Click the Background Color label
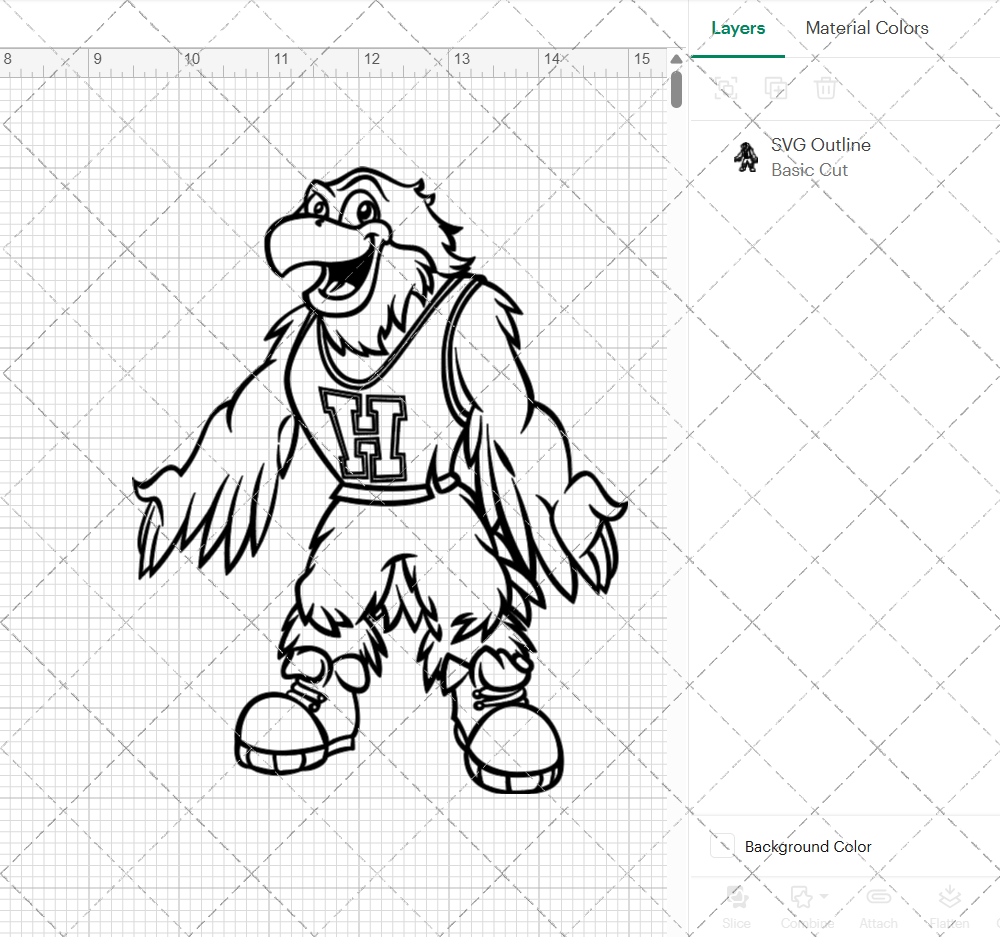 [x=808, y=846]
